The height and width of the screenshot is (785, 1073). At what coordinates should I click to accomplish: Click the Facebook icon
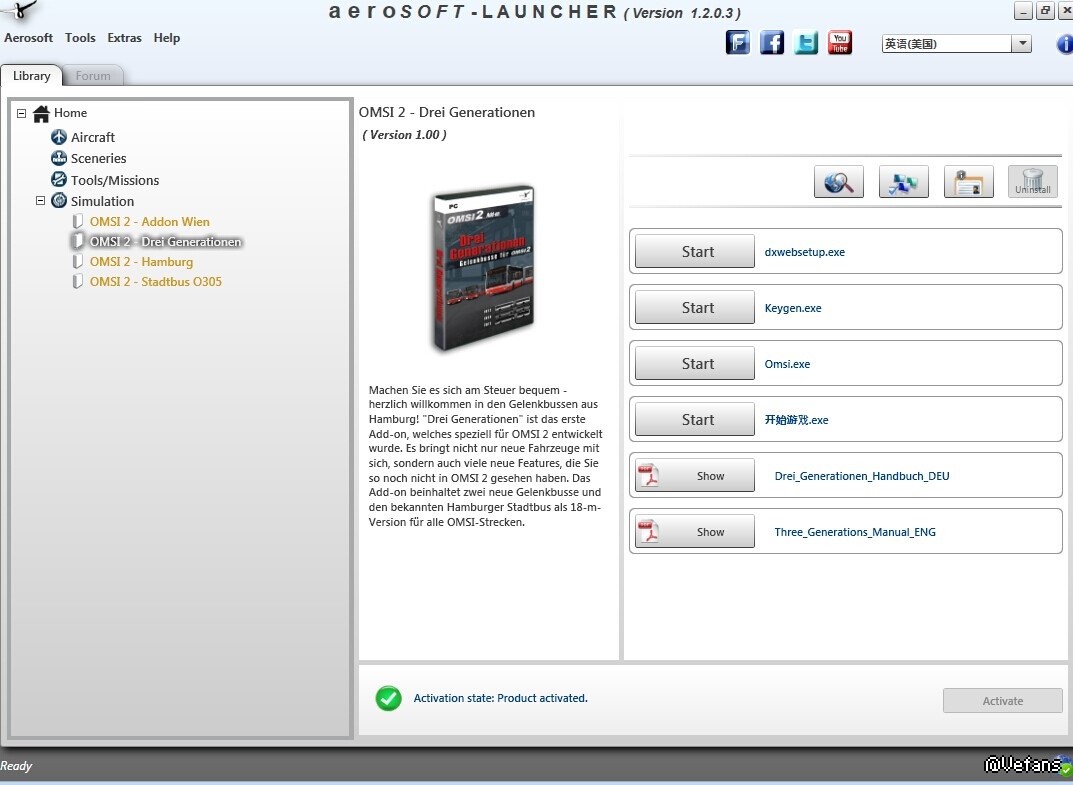772,42
